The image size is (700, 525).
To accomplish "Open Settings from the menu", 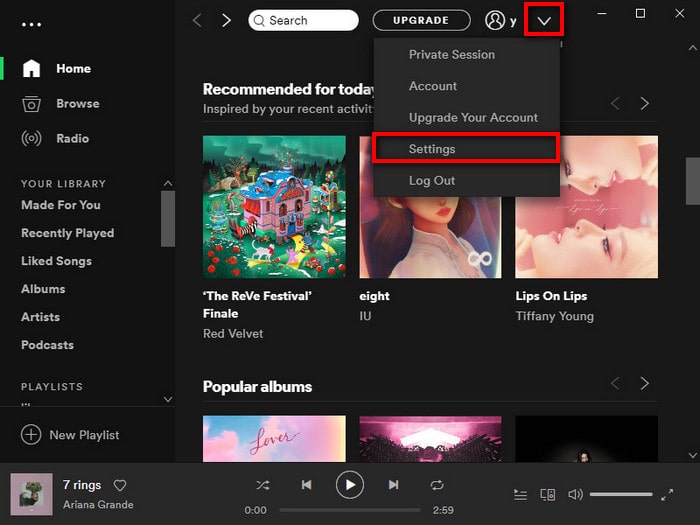I will 467,149.
